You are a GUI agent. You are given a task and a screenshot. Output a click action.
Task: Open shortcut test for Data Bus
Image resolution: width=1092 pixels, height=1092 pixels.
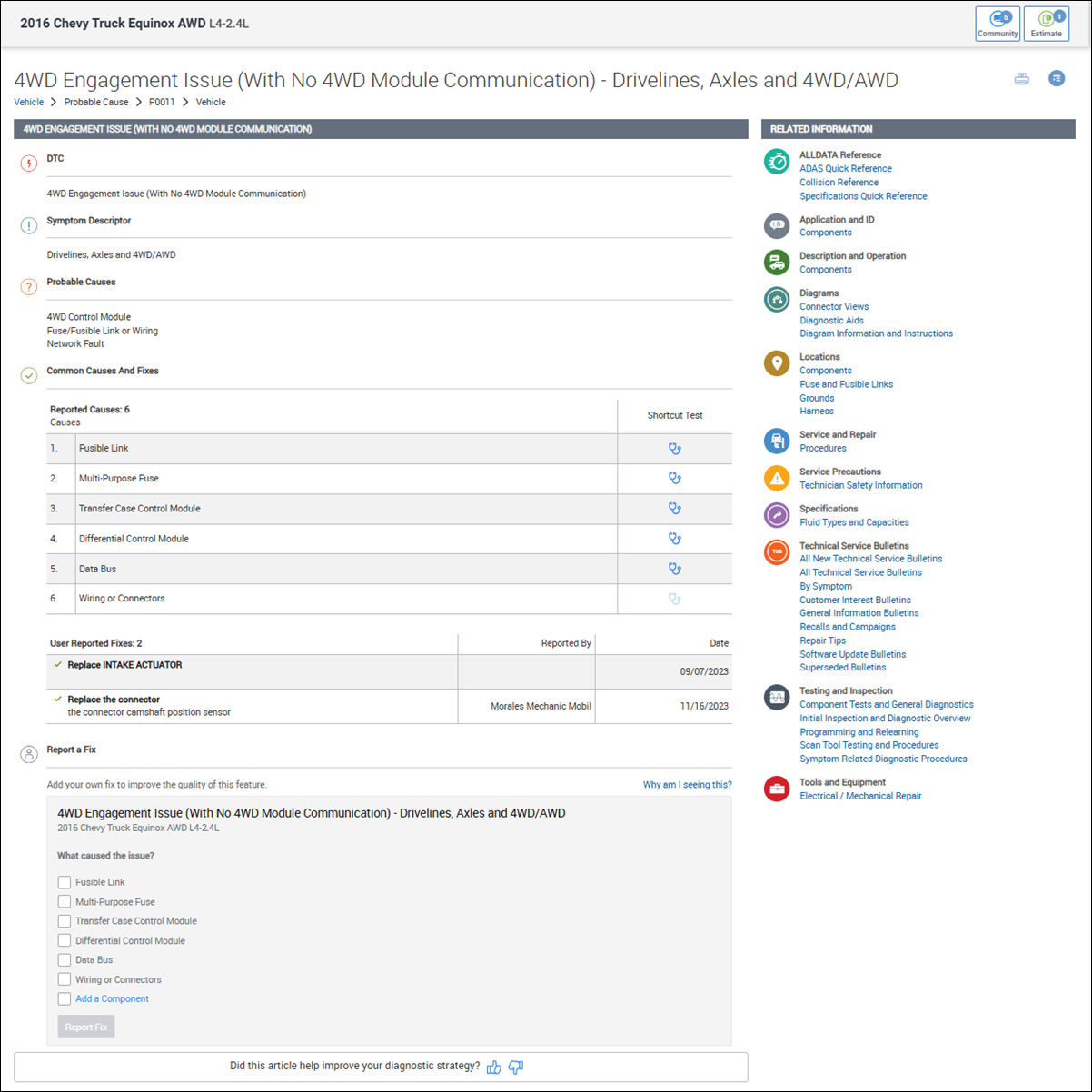click(674, 569)
